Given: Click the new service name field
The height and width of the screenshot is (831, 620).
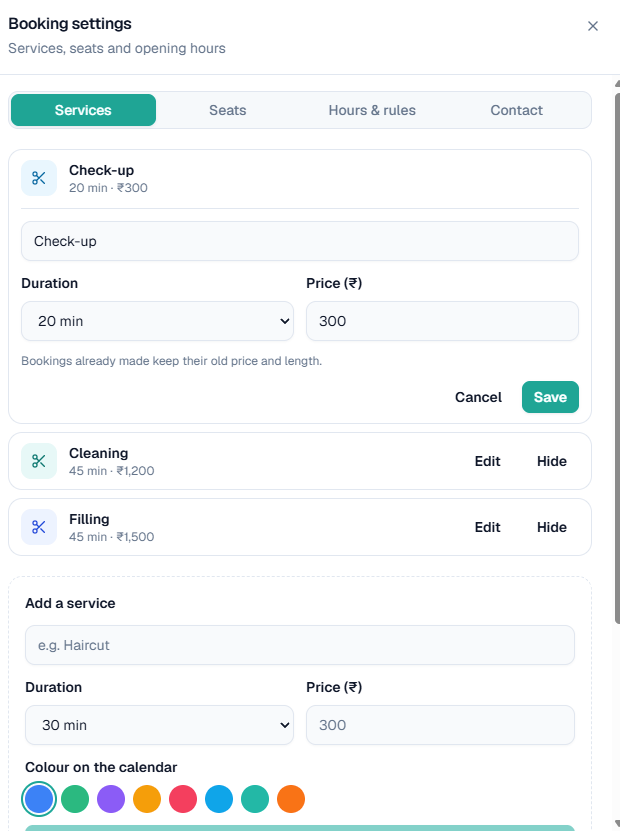Looking at the screenshot, I should tap(300, 645).
